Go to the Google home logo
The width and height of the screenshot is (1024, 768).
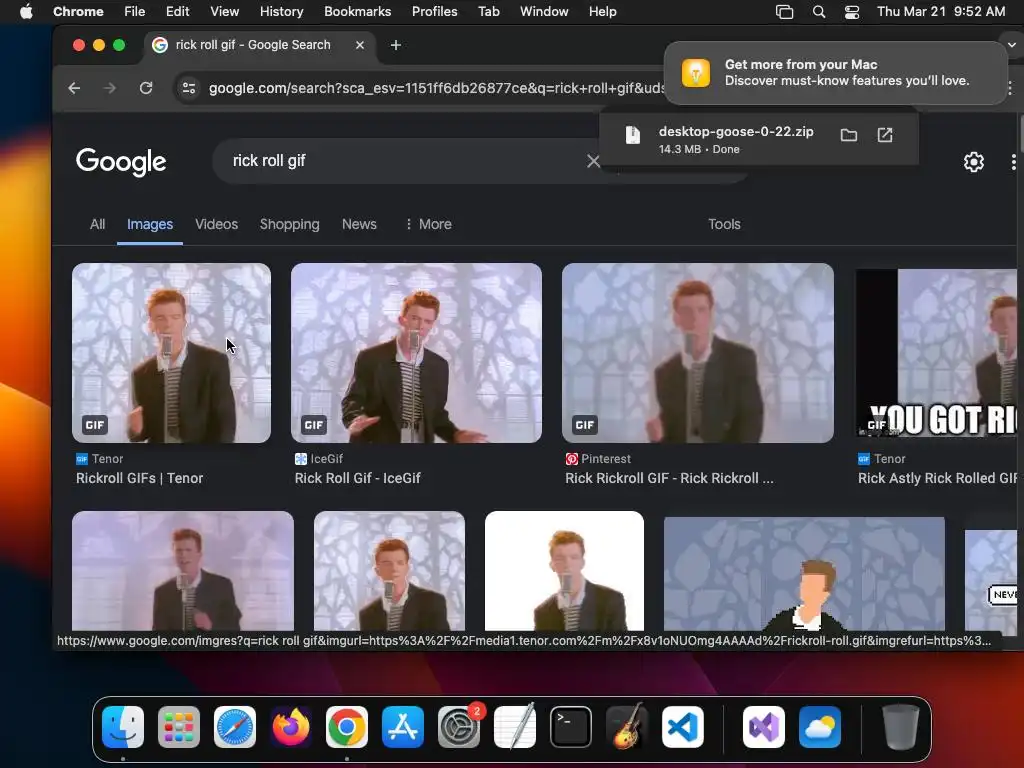121,161
